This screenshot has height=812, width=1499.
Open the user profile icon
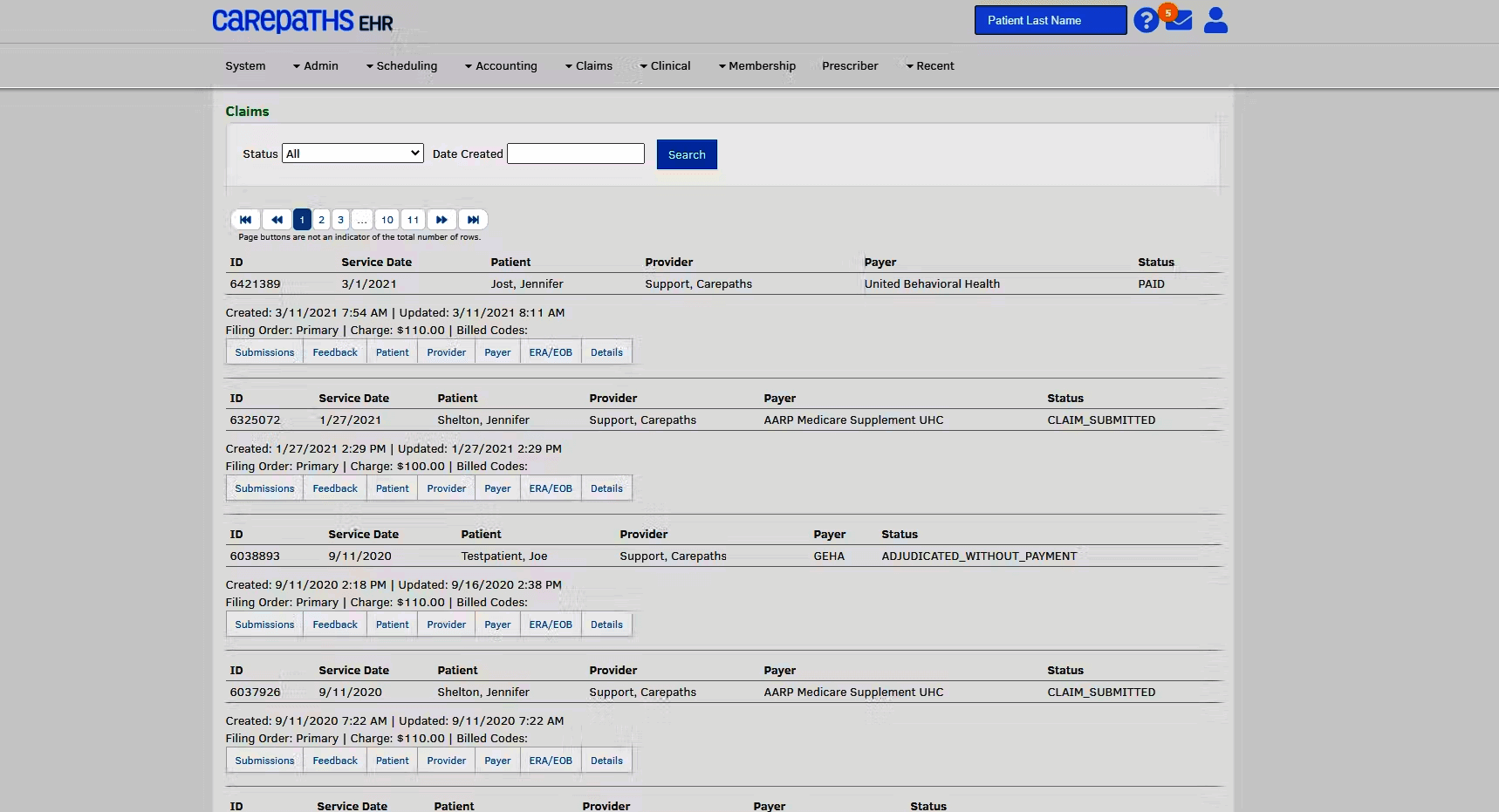1215,19
